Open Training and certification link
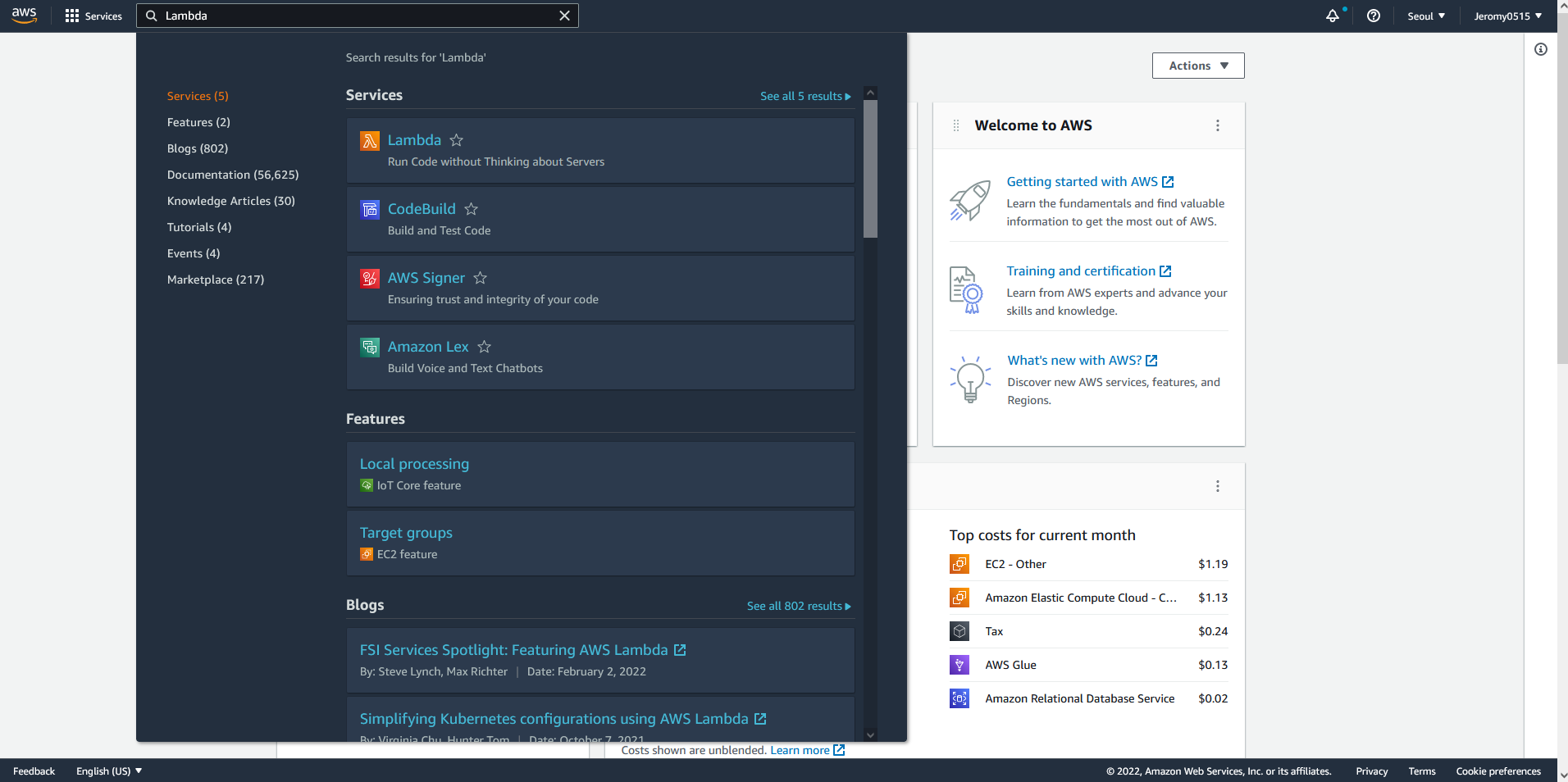 (1089, 271)
